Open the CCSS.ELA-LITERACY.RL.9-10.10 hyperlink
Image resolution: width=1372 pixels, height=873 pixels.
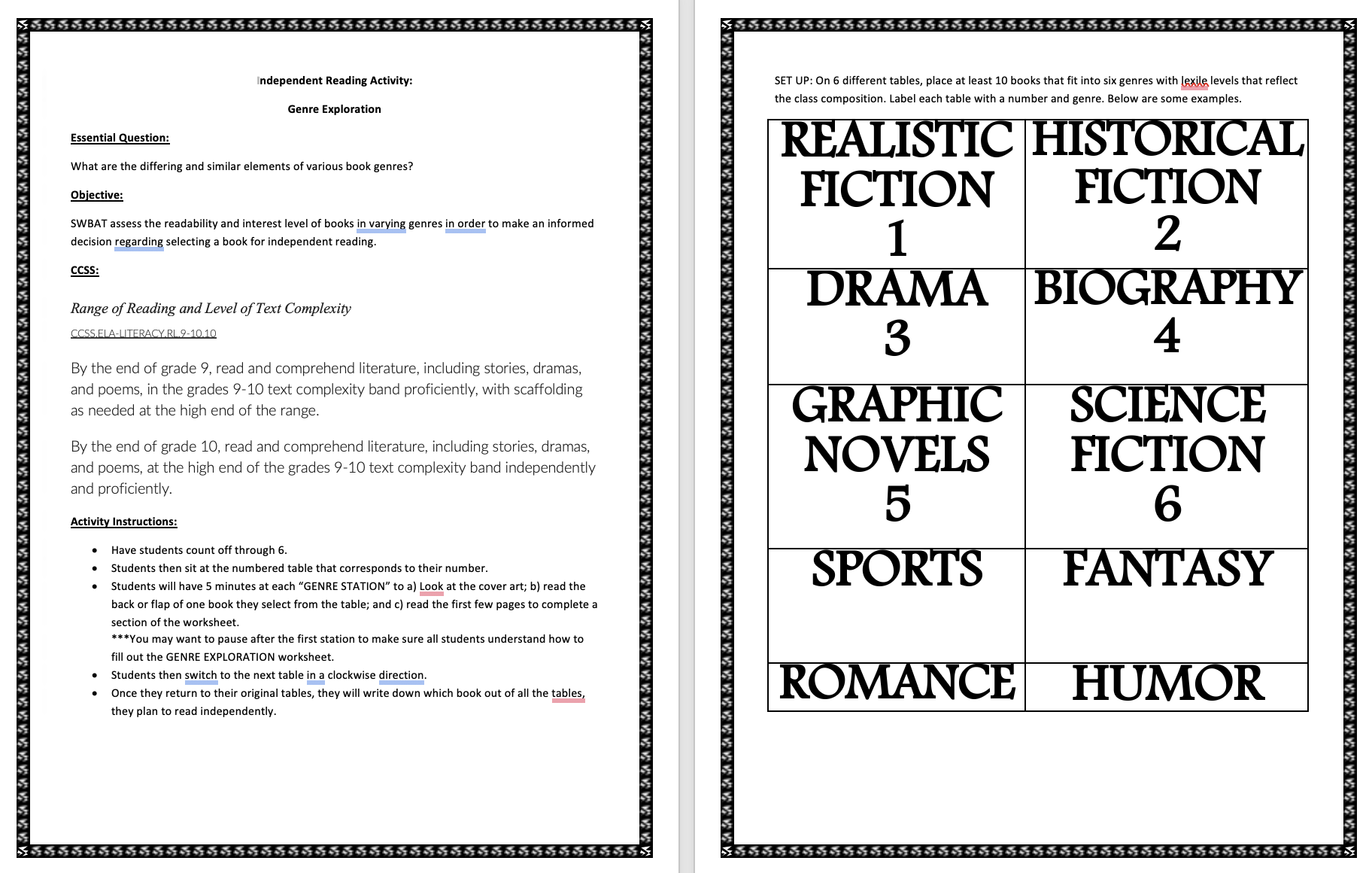point(143,332)
